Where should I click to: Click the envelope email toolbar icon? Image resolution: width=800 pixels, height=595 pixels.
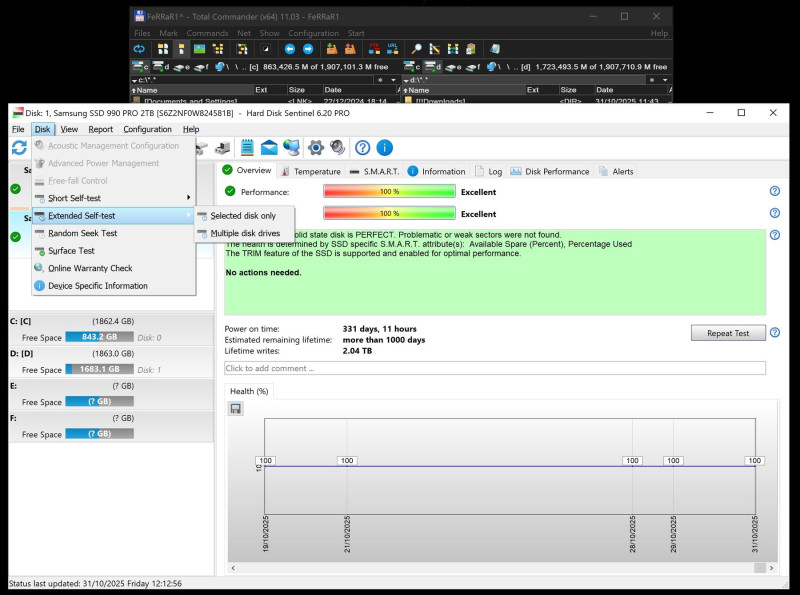click(269, 148)
